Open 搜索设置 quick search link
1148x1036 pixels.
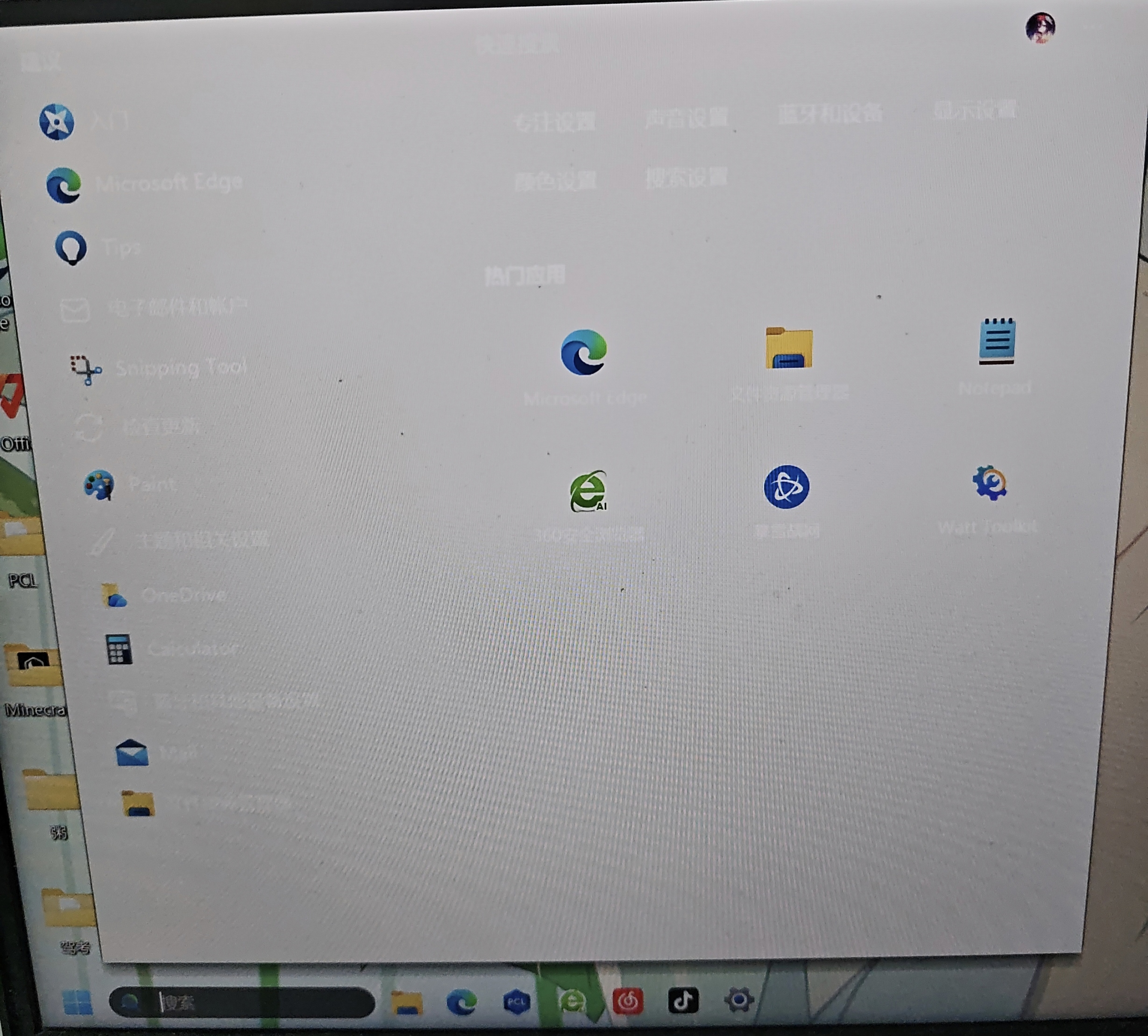click(687, 177)
